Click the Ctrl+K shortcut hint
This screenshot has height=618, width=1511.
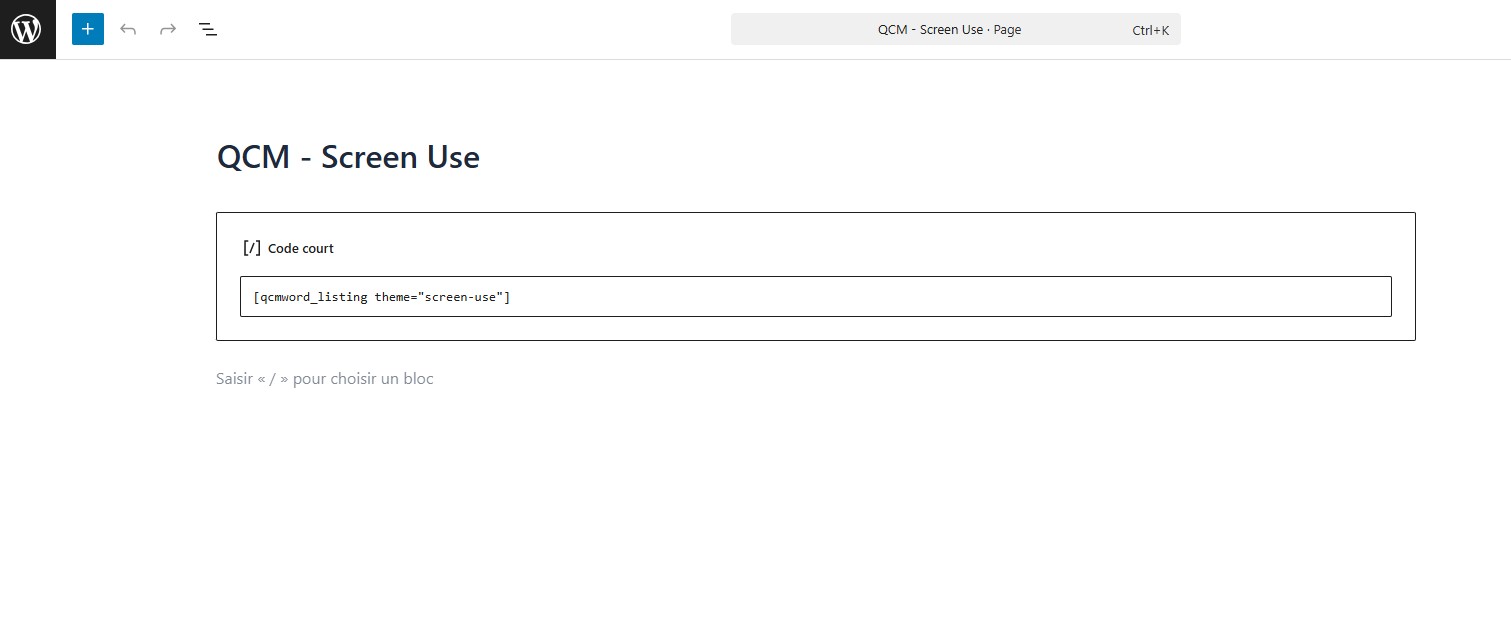(1150, 30)
